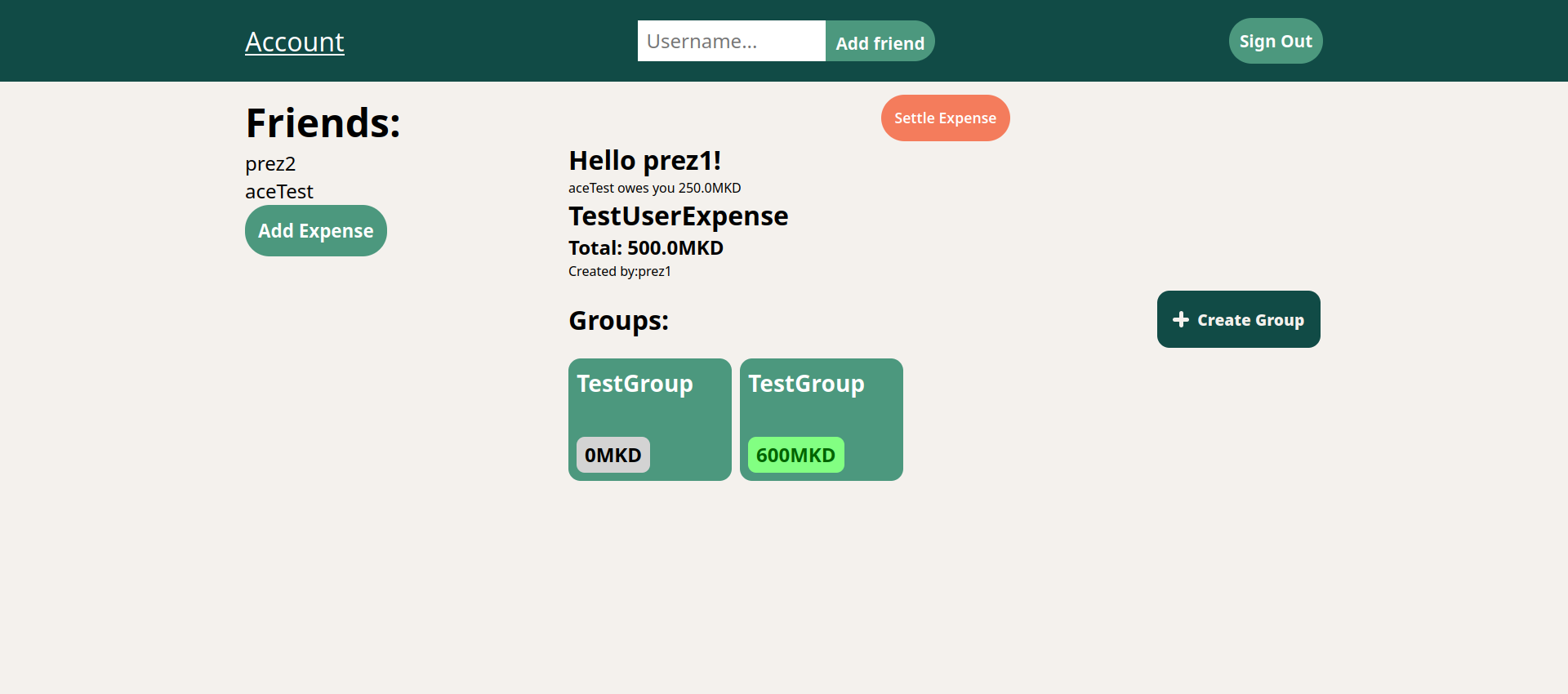Click the Hello prez1! greeting
The width and height of the screenshot is (1568, 694).
(644, 161)
